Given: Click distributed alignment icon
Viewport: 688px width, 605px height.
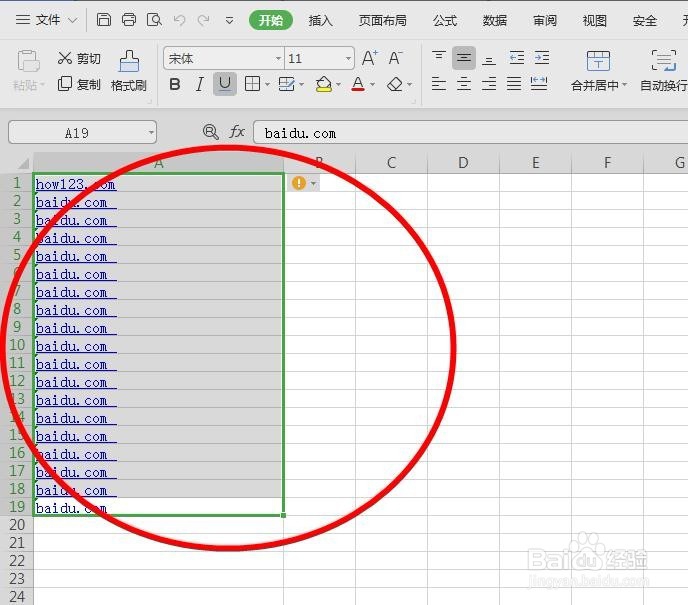Looking at the screenshot, I should (539, 83).
